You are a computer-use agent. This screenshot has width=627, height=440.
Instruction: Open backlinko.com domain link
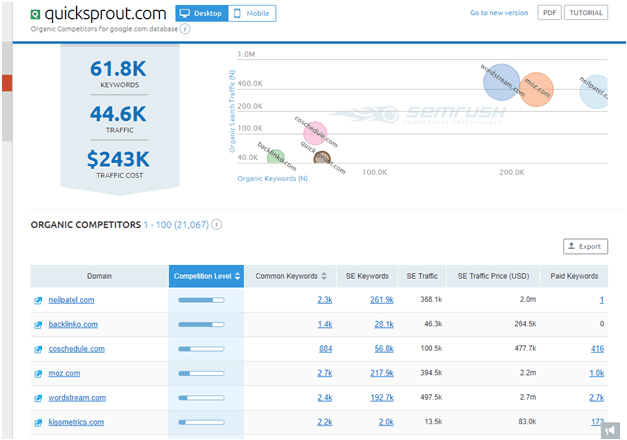[73, 324]
